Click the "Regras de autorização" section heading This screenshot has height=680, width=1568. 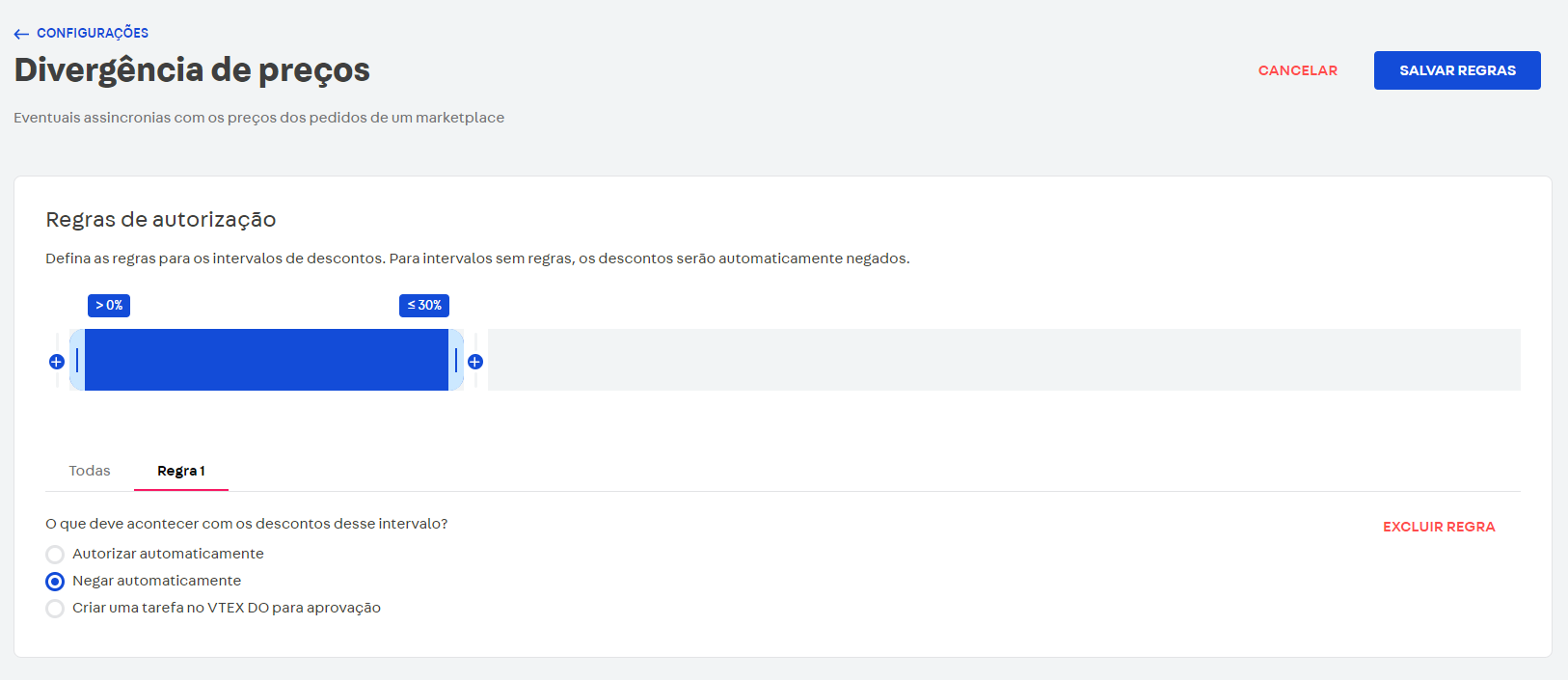[161, 220]
